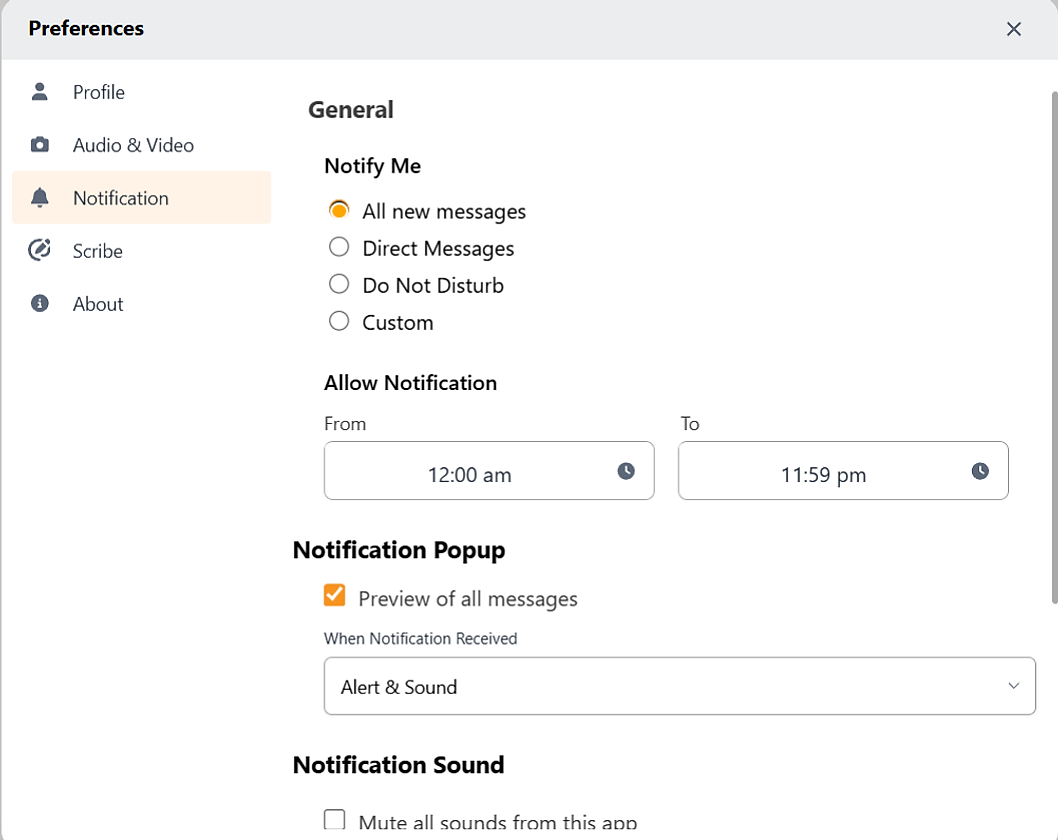This screenshot has height=840, width=1058.
Task: Click the General heading
Action: tap(351, 110)
